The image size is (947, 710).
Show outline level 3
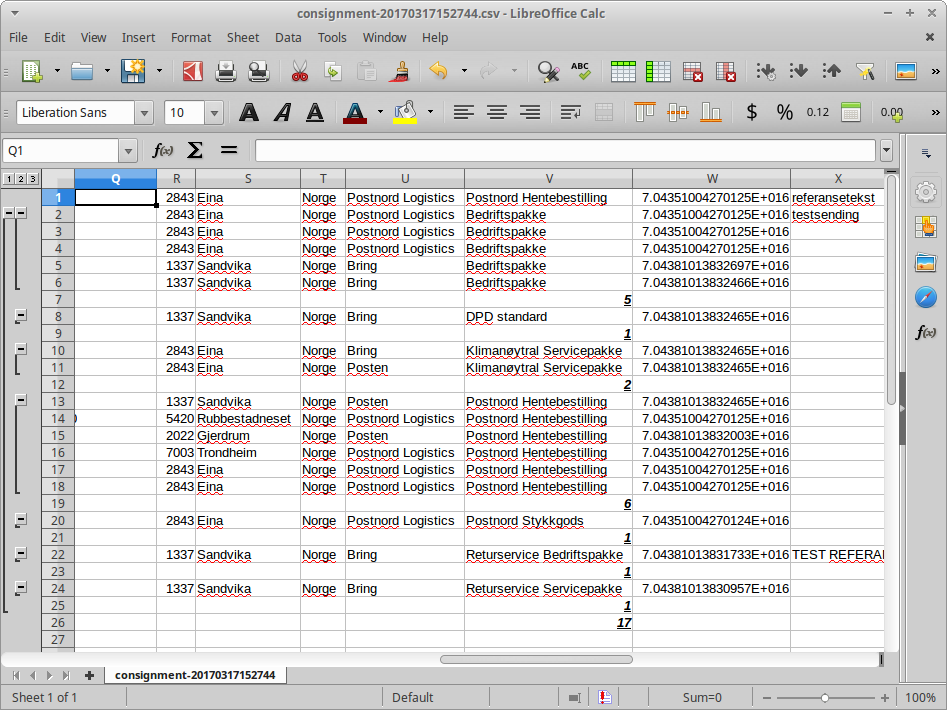click(x=33, y=179)
